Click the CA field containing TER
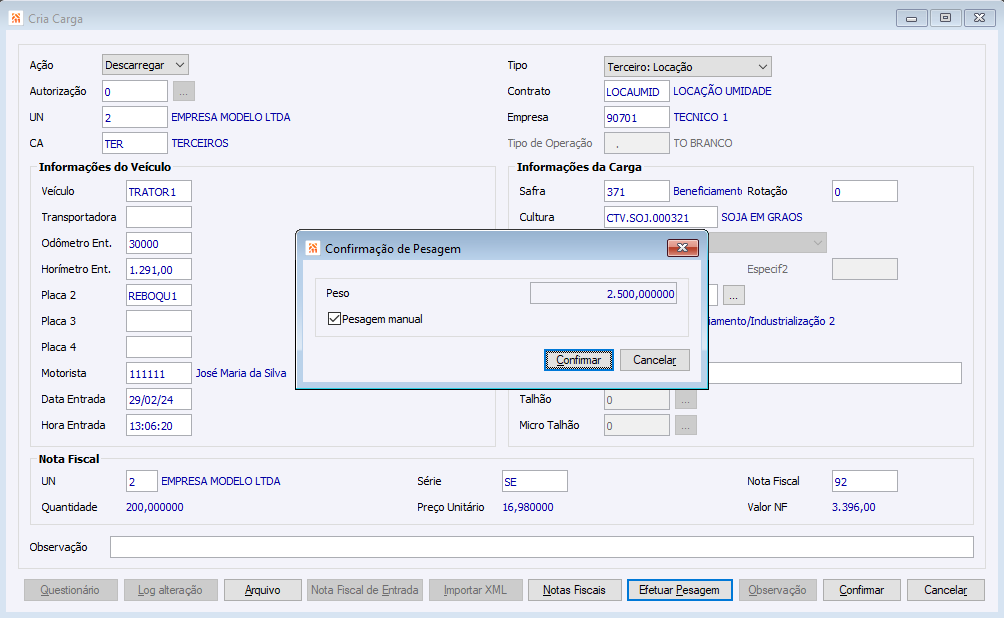This screenshot has height=618, width=1004. coord(135,143)
